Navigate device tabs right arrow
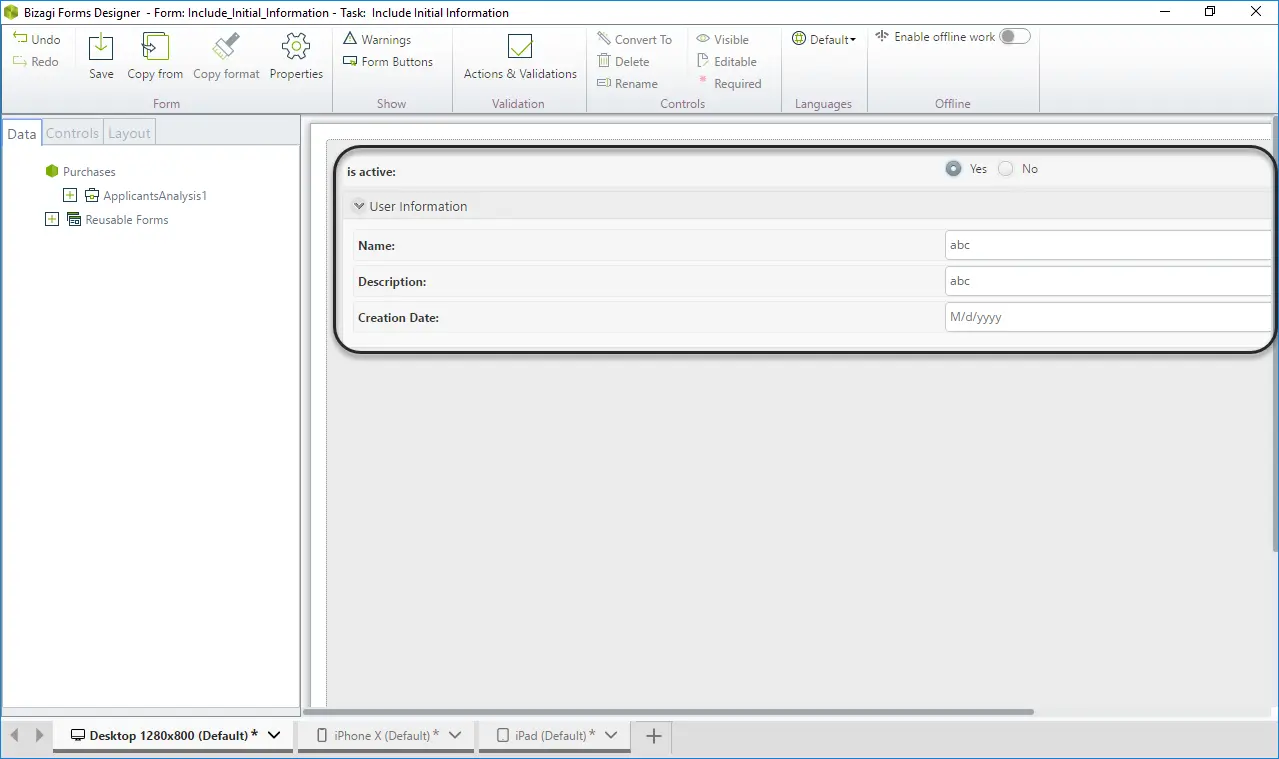Screen dimensions: 1279x759 click(40, 735)
